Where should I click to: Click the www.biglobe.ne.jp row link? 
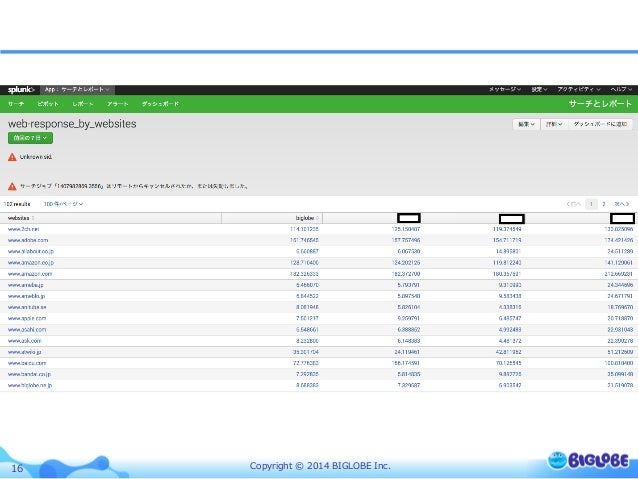[30, 385]
